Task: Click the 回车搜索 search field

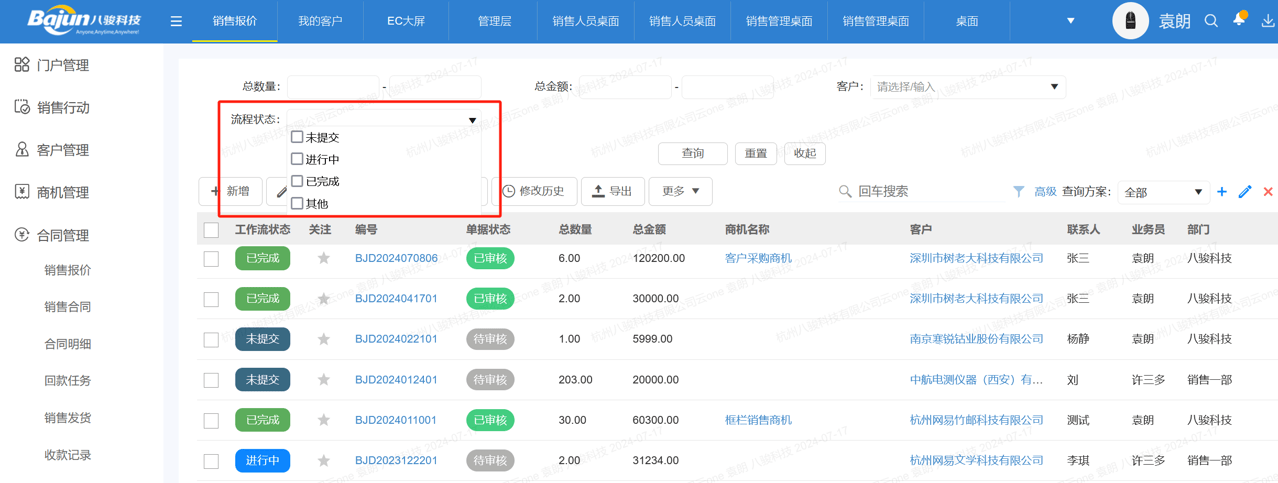Action: click(x=920, y=191)
